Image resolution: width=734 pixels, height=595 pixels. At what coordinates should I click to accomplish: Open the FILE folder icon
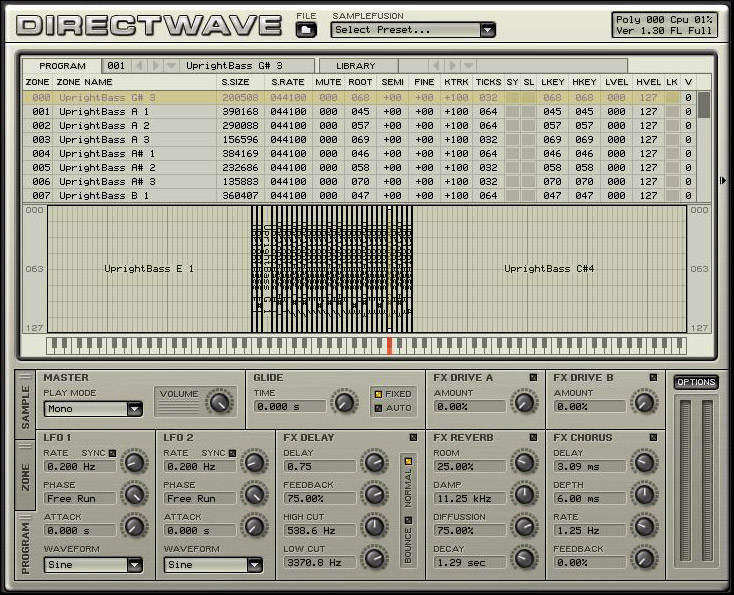click(306, 30)
